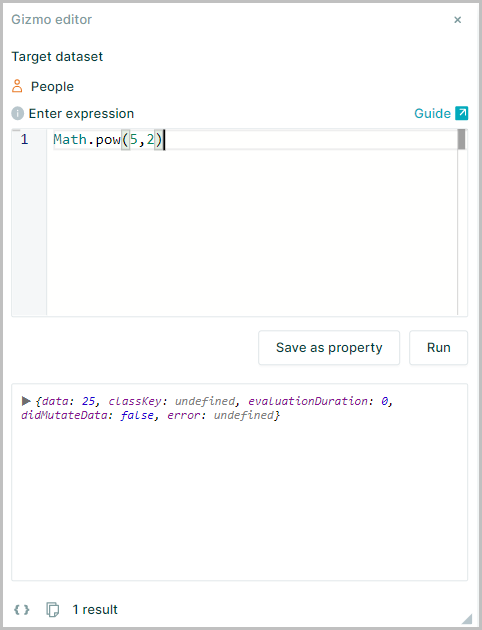Click line number 1 in the editor gutter

pyautogui.click(x=25, y=139)
